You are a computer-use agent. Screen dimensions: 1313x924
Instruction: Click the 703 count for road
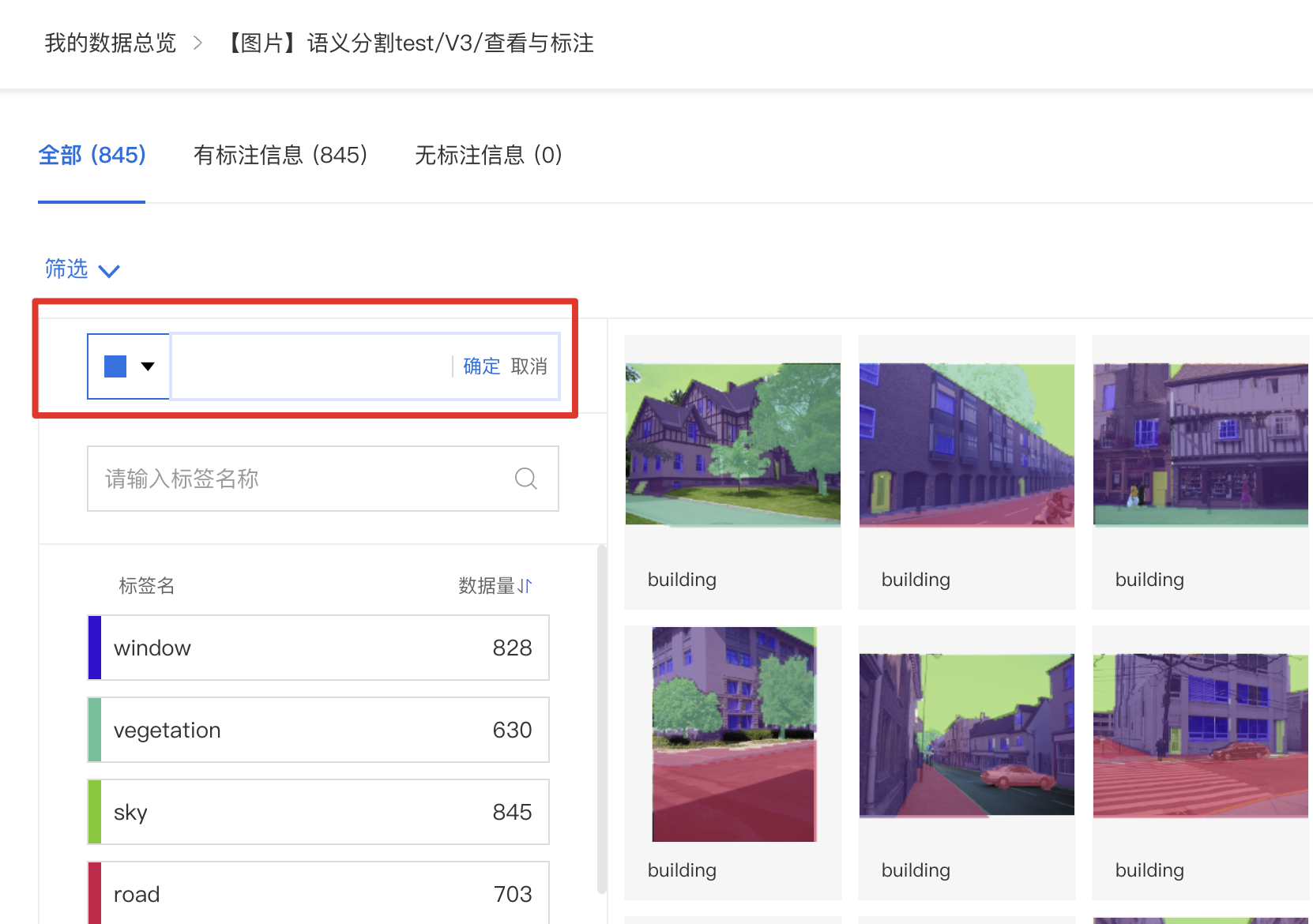pyautogui.click(x=513, y=894)
